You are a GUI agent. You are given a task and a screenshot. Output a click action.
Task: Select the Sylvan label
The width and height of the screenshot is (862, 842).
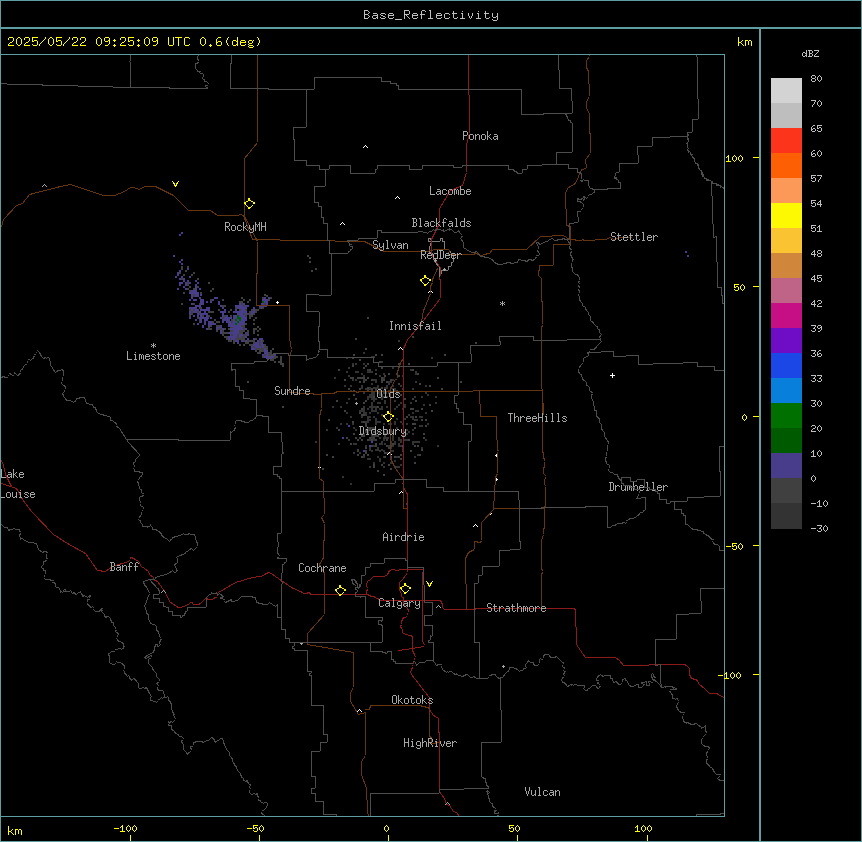tap(390, 245)
